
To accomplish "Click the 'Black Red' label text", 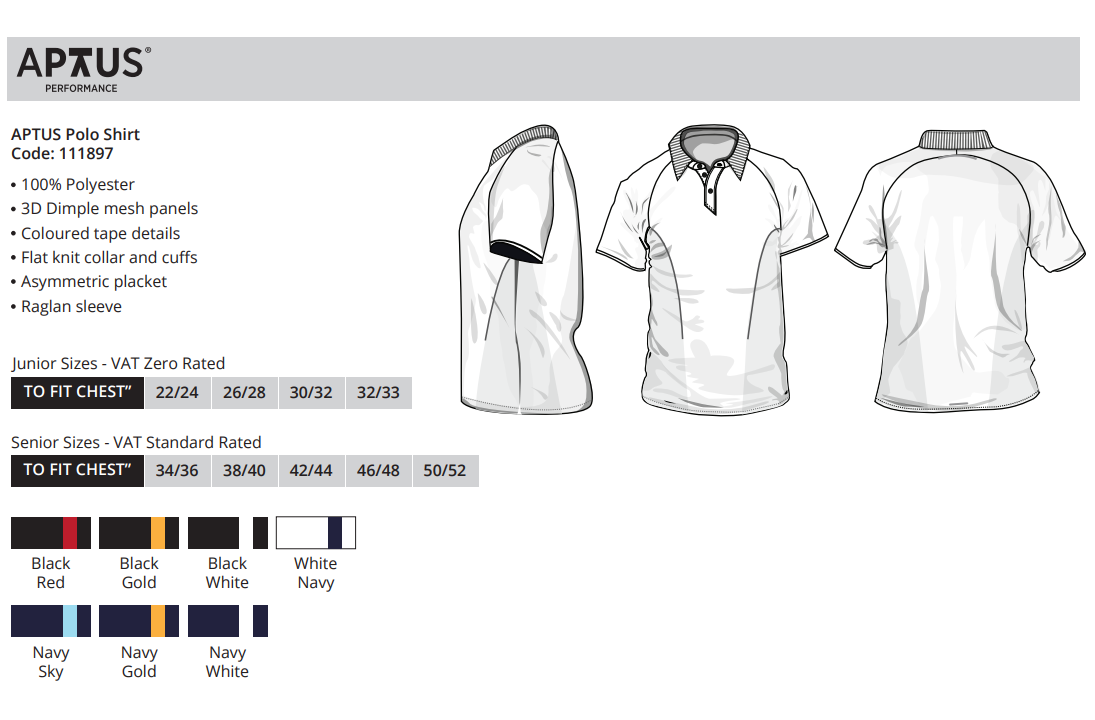I will 51,573.
